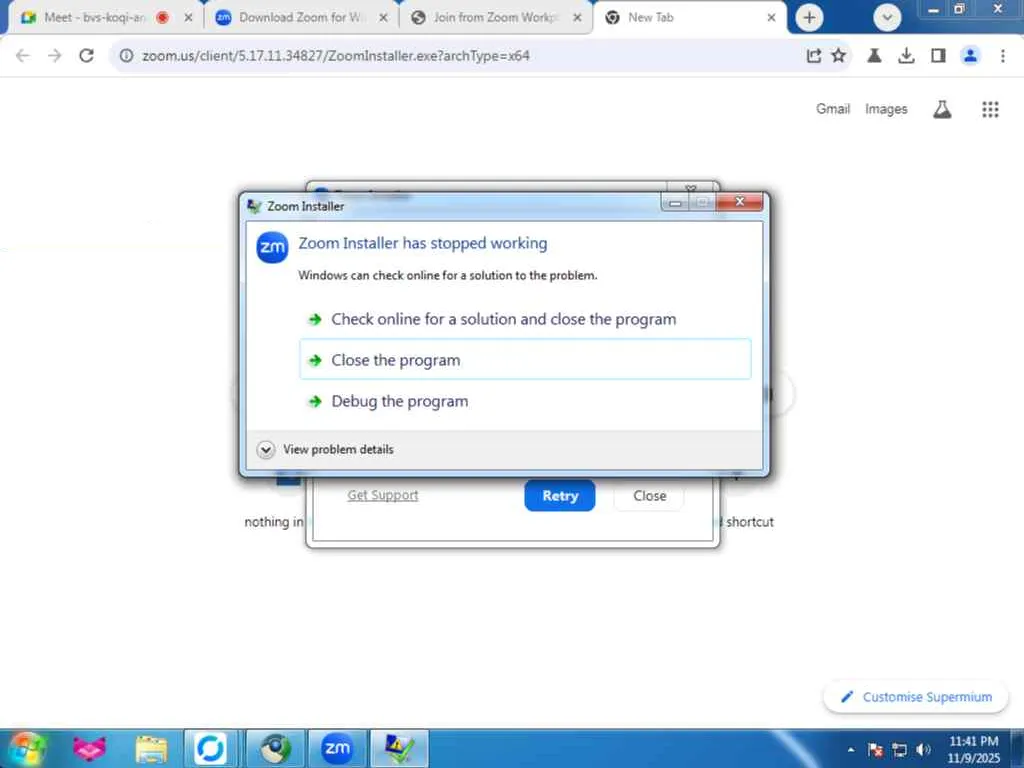This screenshot has height=768, width=1024.
Task: Open the pink fox app in taskbar
Action: pyautogui.click(x=89, y=748)
